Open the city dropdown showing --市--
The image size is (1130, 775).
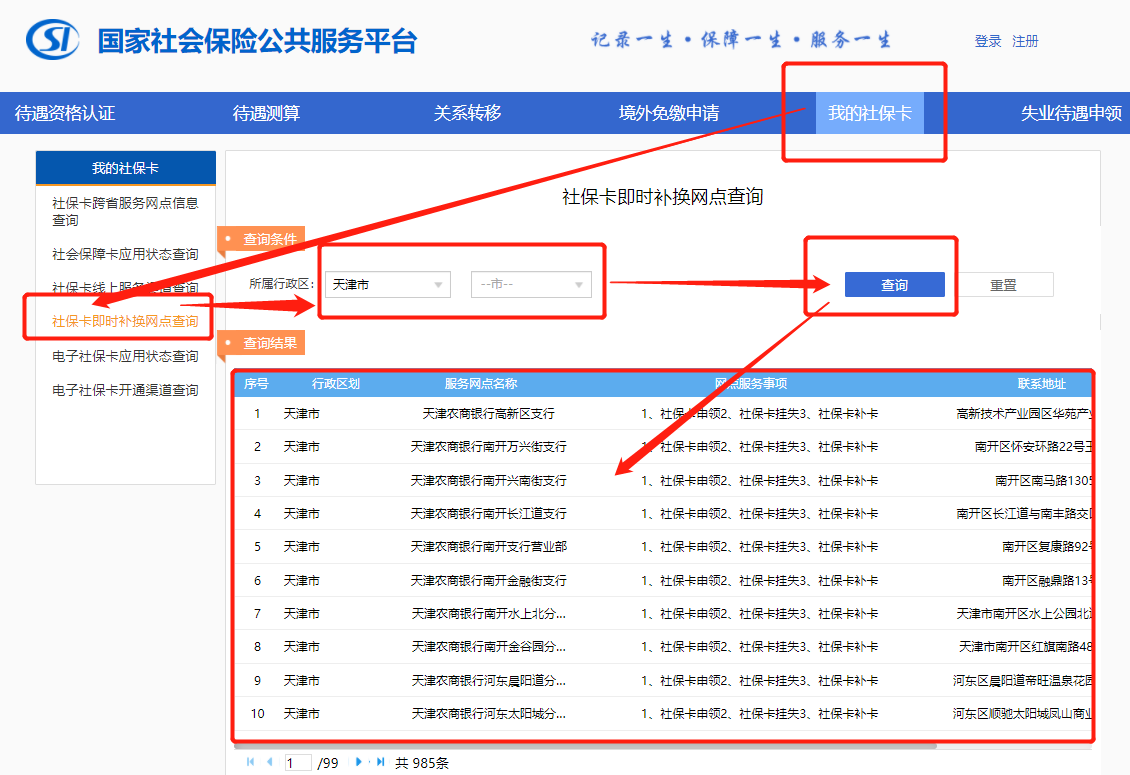pos(531,285)
